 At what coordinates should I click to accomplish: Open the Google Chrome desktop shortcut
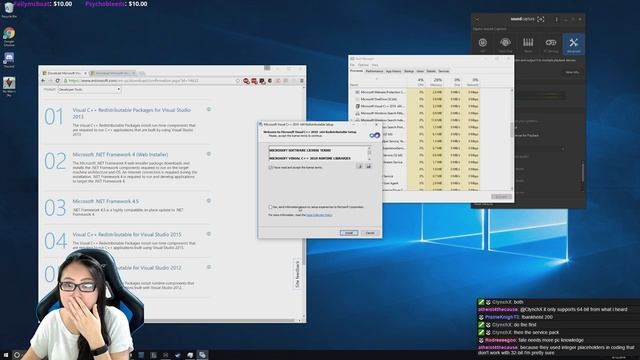[x=9, y=36]
